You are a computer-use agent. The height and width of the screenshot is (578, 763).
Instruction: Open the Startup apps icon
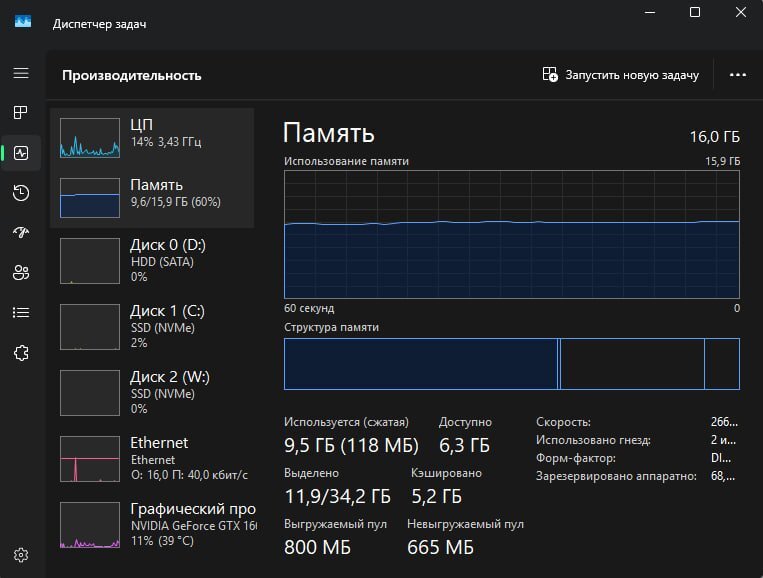click(x=21, y=232)
